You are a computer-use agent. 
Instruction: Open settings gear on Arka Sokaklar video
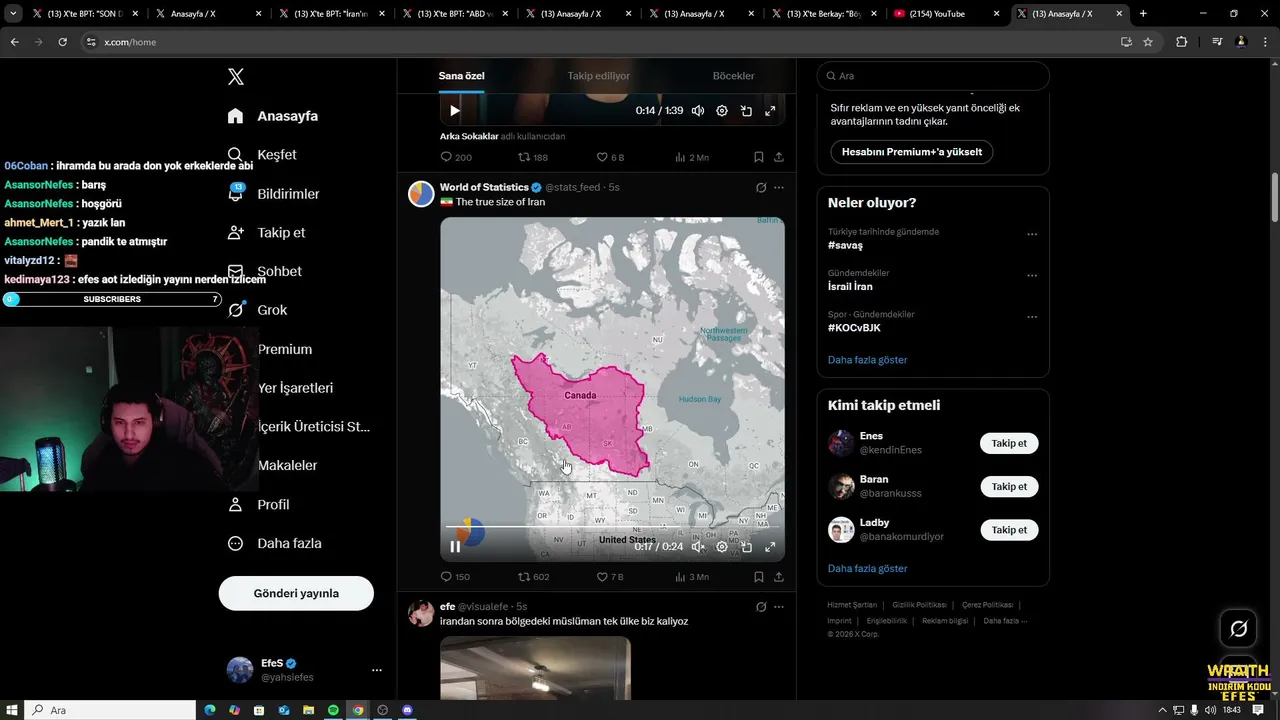[722, 111]
